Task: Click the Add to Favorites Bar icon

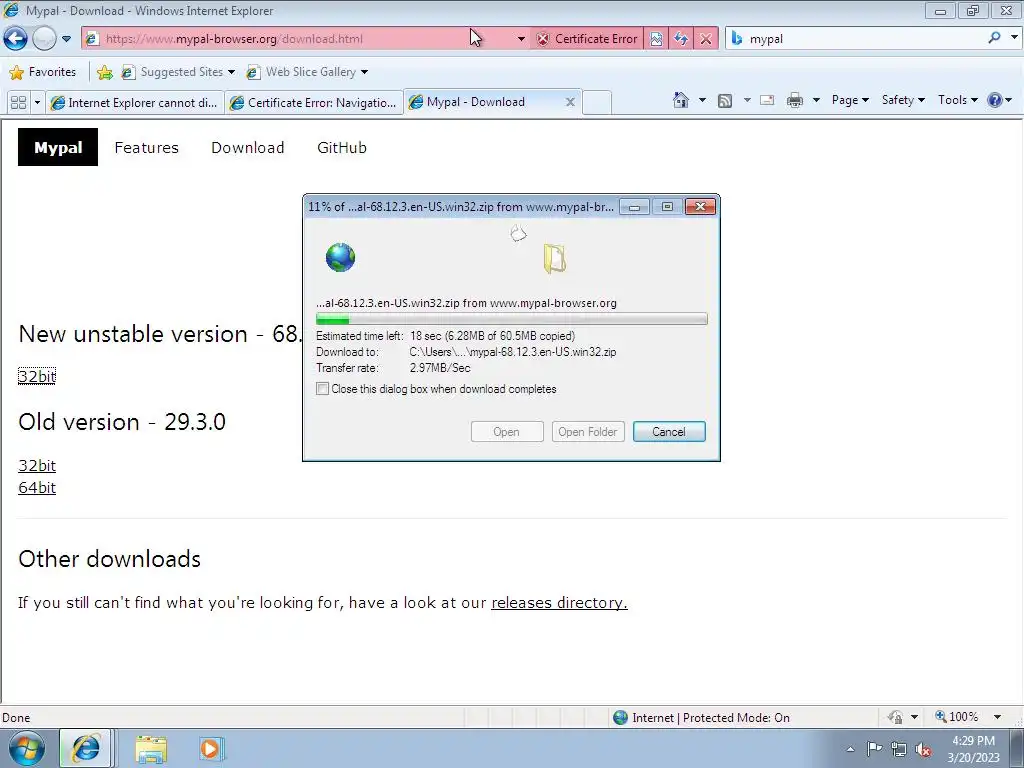Action: 104,72
